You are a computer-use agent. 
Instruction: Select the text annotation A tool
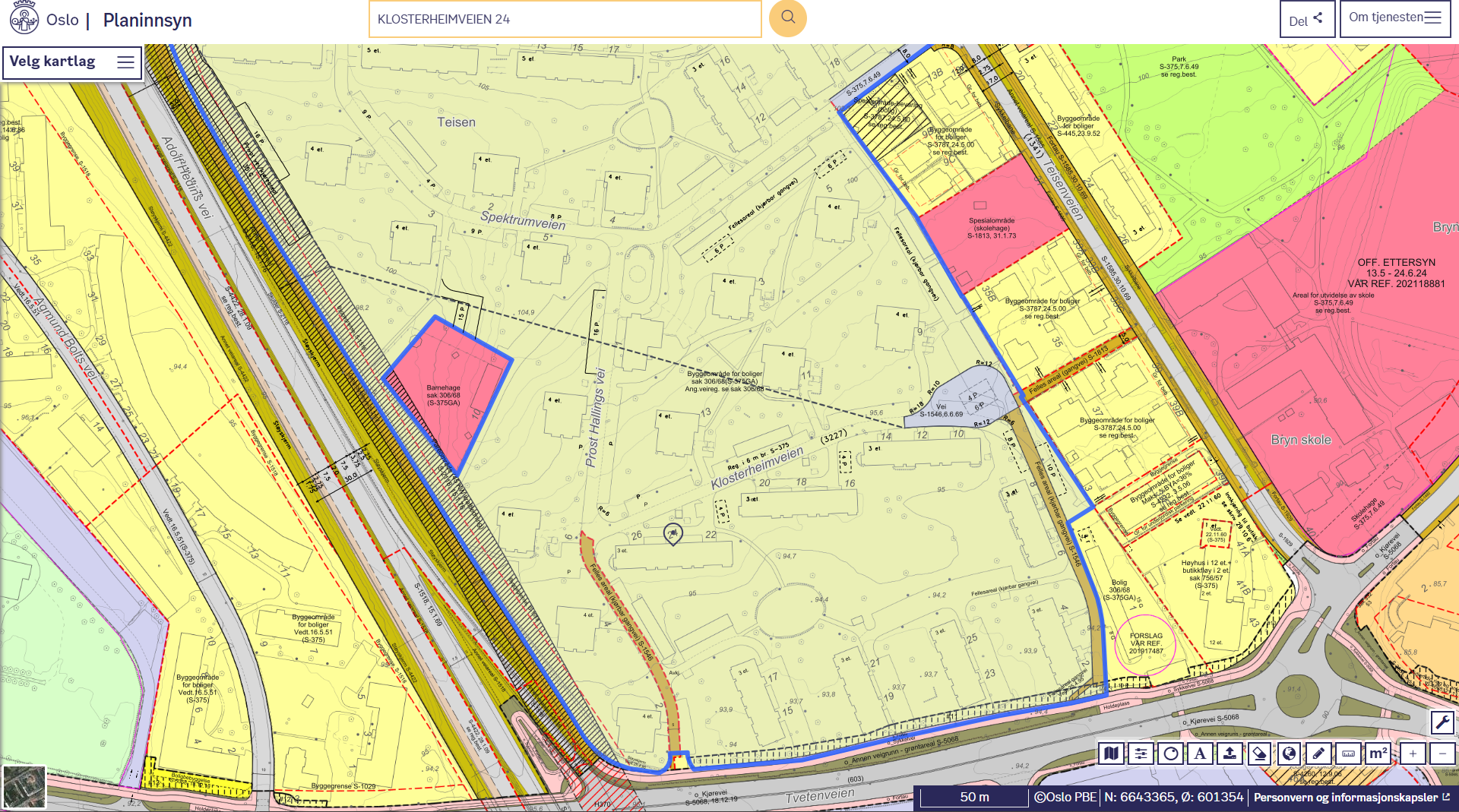tap(1200, 754)
